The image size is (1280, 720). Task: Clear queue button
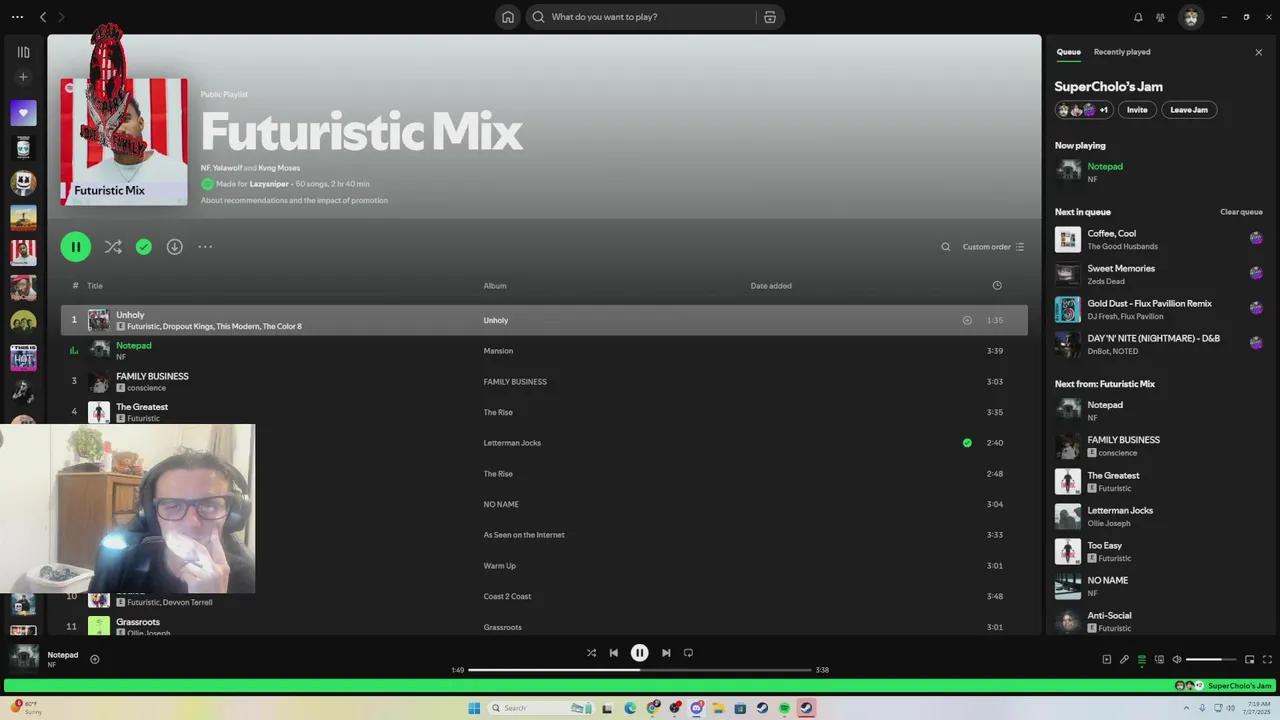1241,212
